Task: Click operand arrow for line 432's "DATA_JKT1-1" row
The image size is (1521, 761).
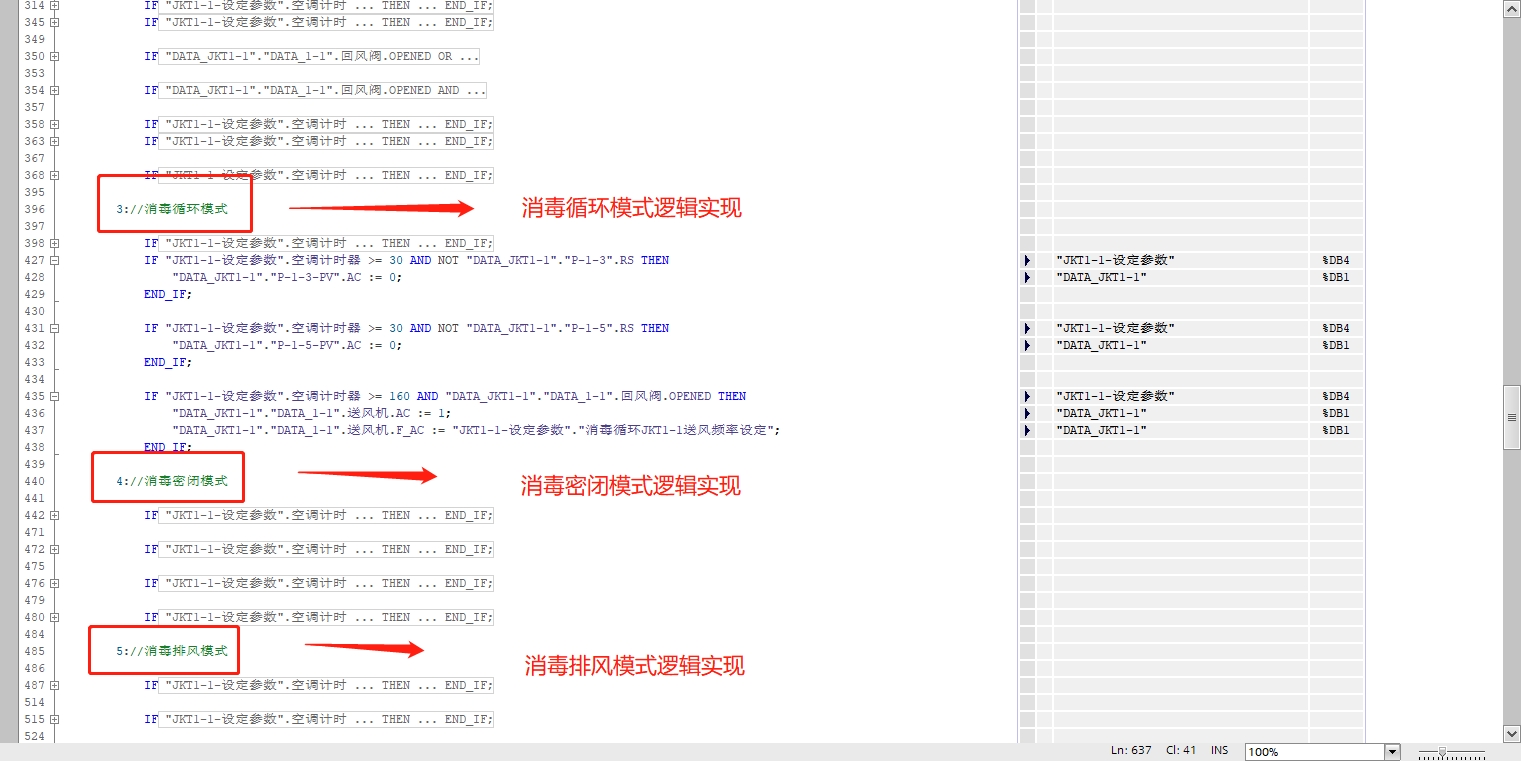Action: click(x=1027, y=345)
